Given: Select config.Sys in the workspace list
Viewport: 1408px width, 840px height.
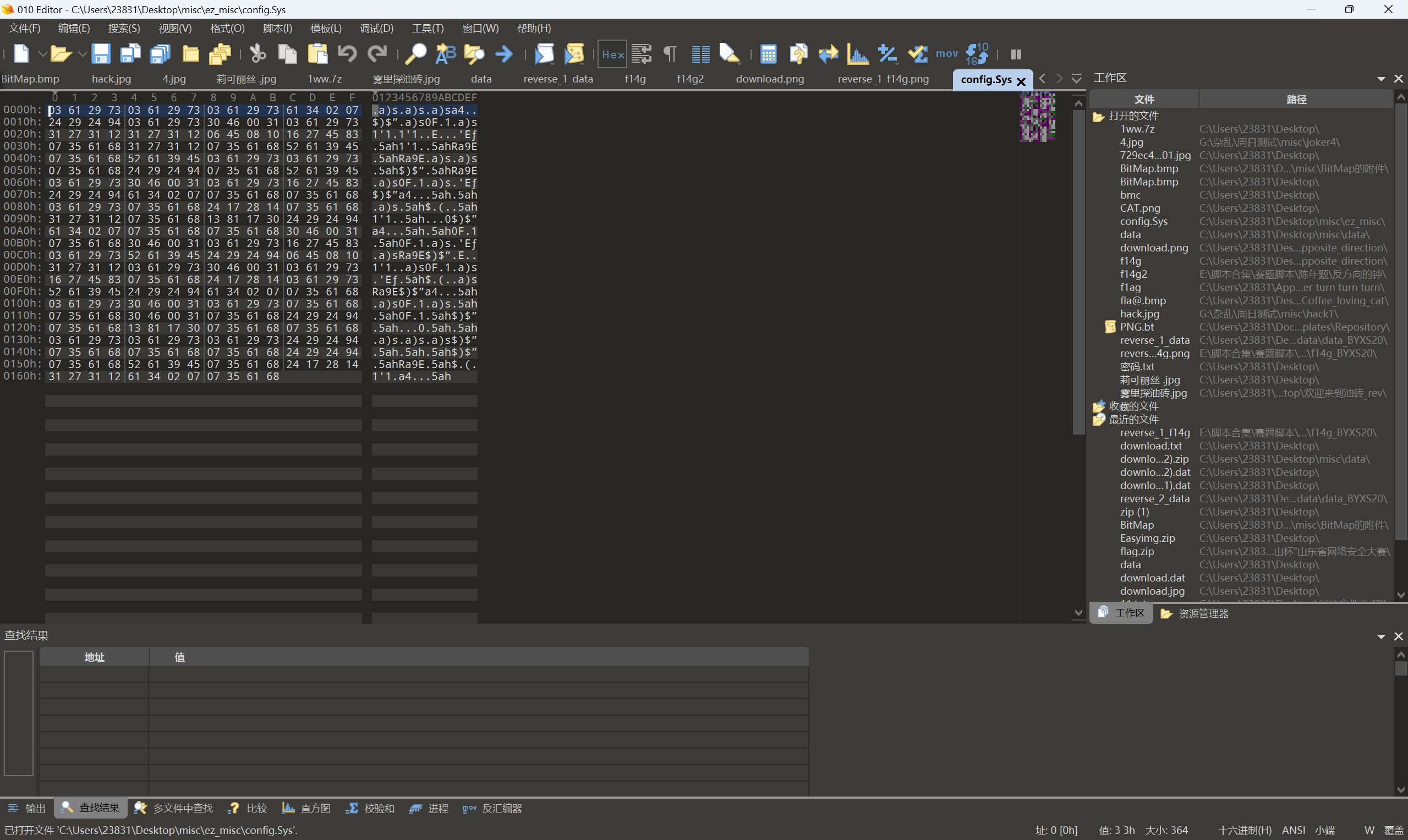Looking at the screenshot, I should pyautogui.click(x=1143, y=221).
